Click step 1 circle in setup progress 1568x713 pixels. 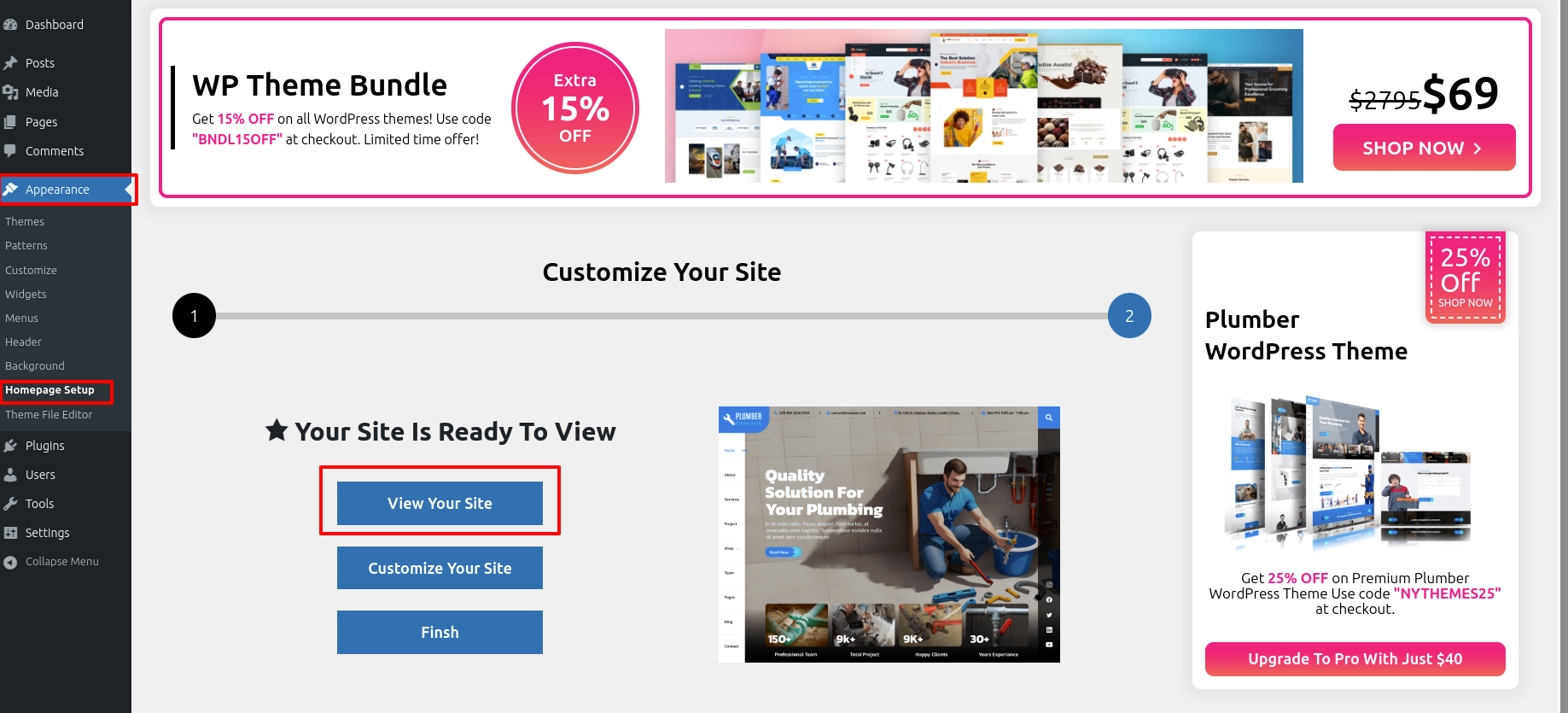pos(194,316)
